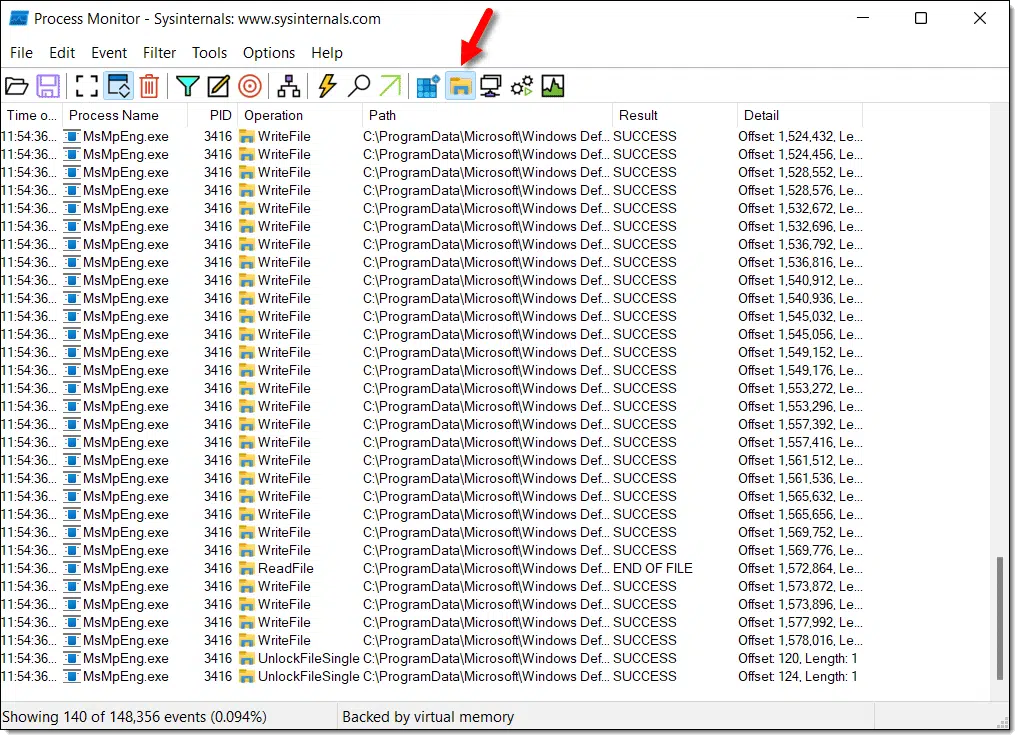
Task: Select detail cell Offset 1,573,872
Action: click(x=800, y=587)
